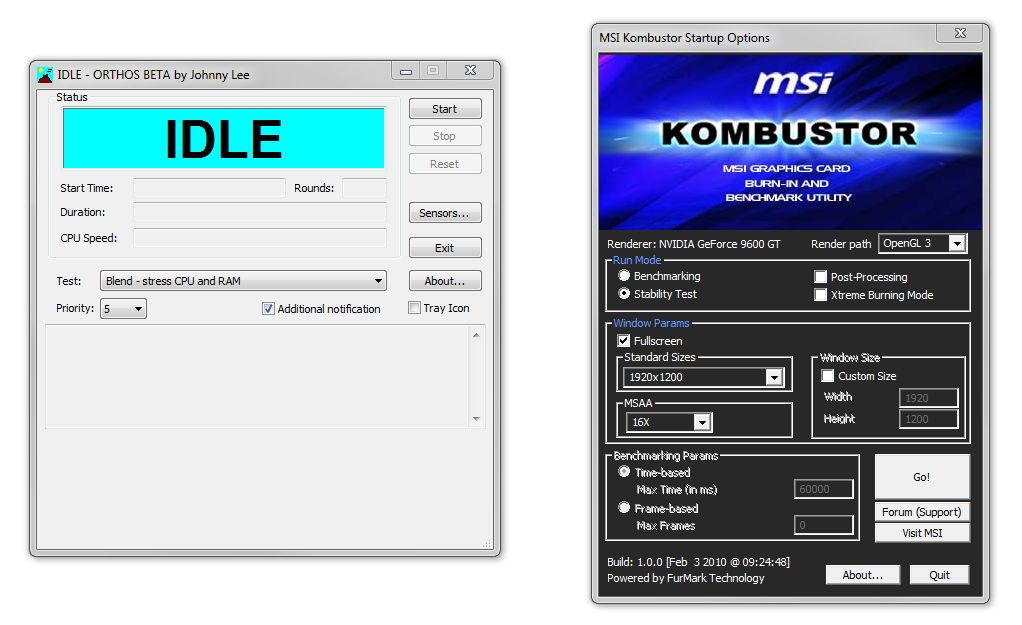Open the MSAA level dropdown
The image size is (1022, 625).
(x=669, y=422)
